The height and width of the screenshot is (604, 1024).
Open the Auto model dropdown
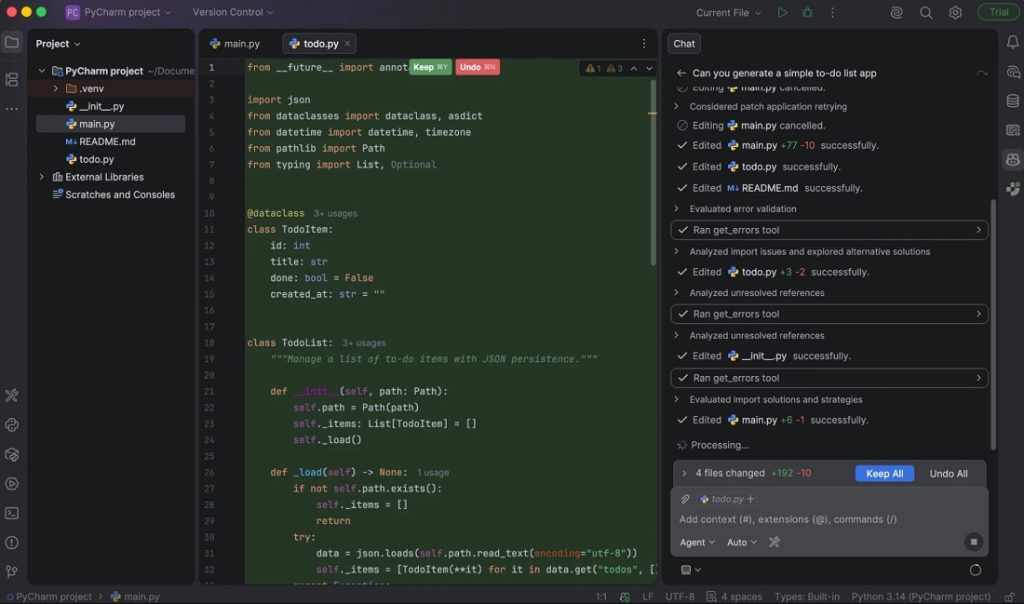coord(742,542)
